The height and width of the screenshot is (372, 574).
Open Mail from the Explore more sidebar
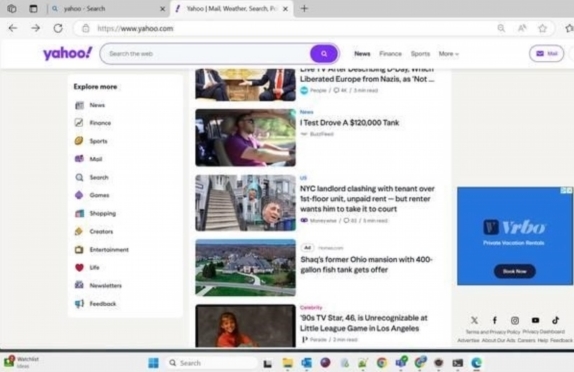pyautogui.click(x=89, y=159)
